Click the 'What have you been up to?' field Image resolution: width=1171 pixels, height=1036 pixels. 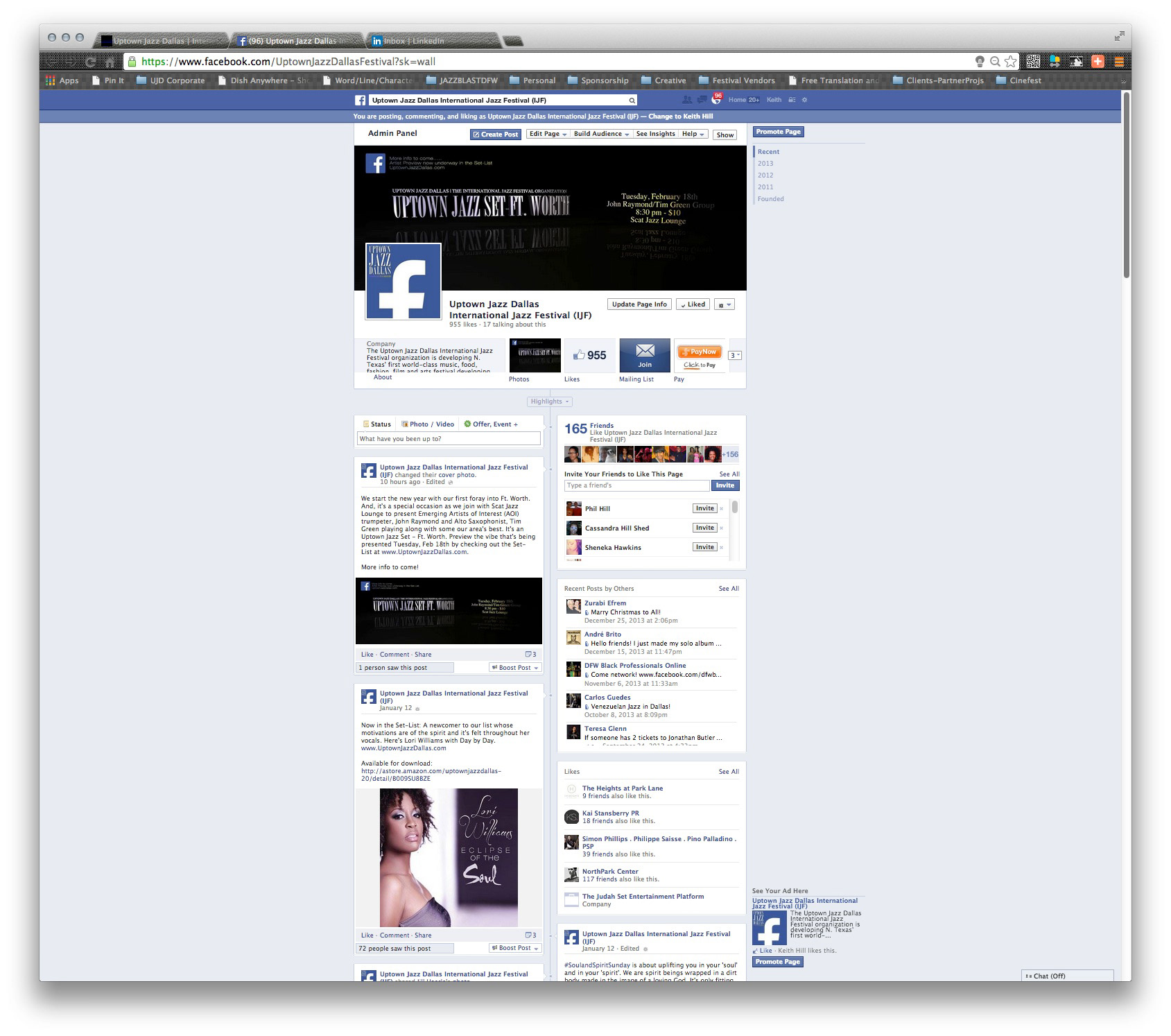pyautogui.click(x=449, y=439)
